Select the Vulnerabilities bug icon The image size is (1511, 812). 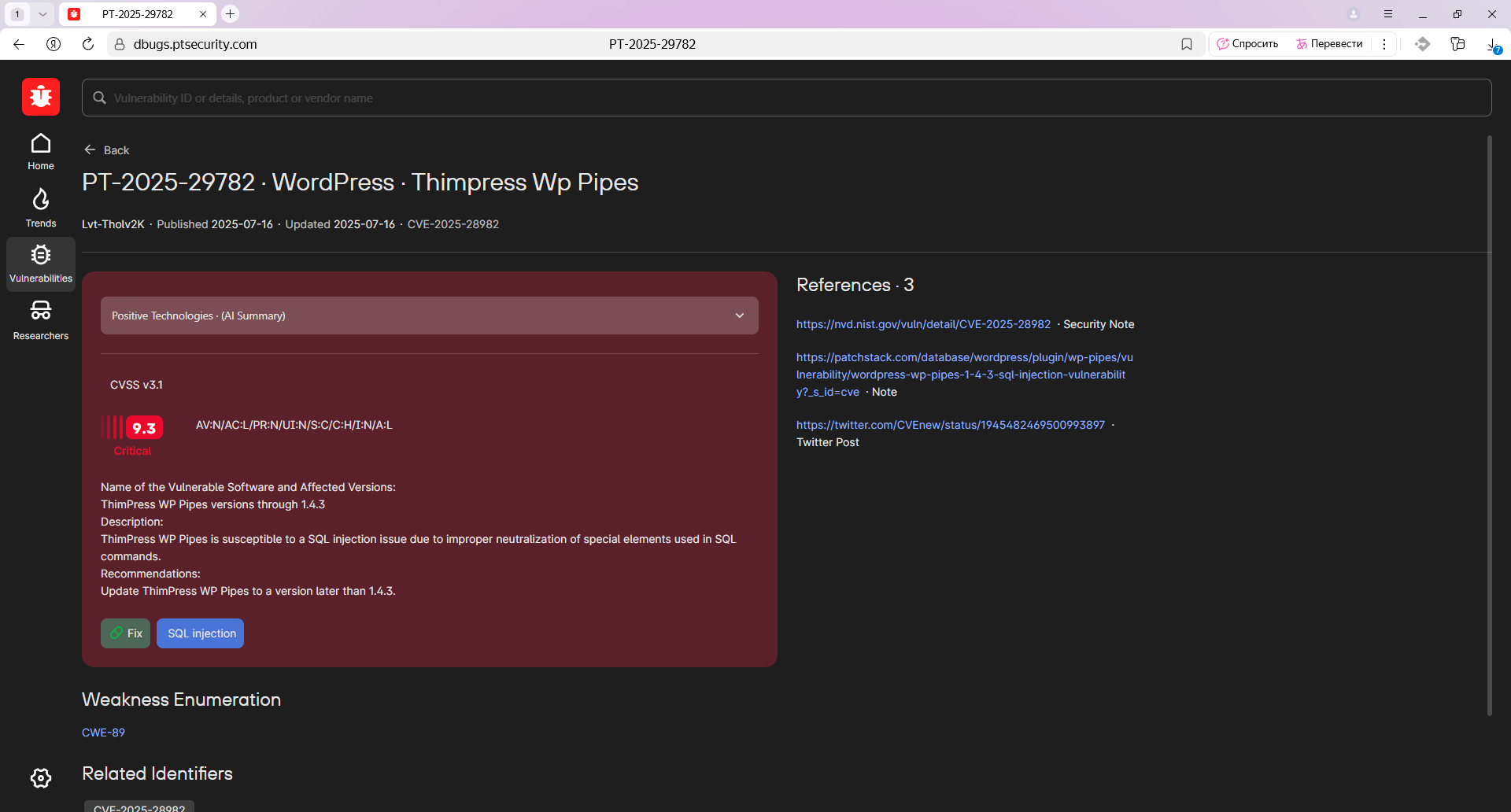tap(41, 264)
